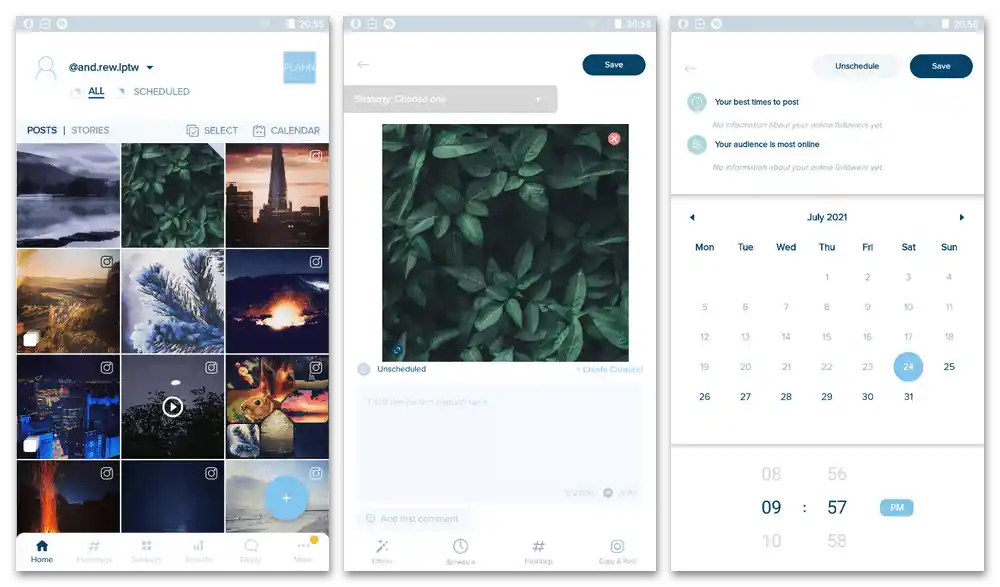Open the More dots menu in bottom navigation

coord(303,546)
